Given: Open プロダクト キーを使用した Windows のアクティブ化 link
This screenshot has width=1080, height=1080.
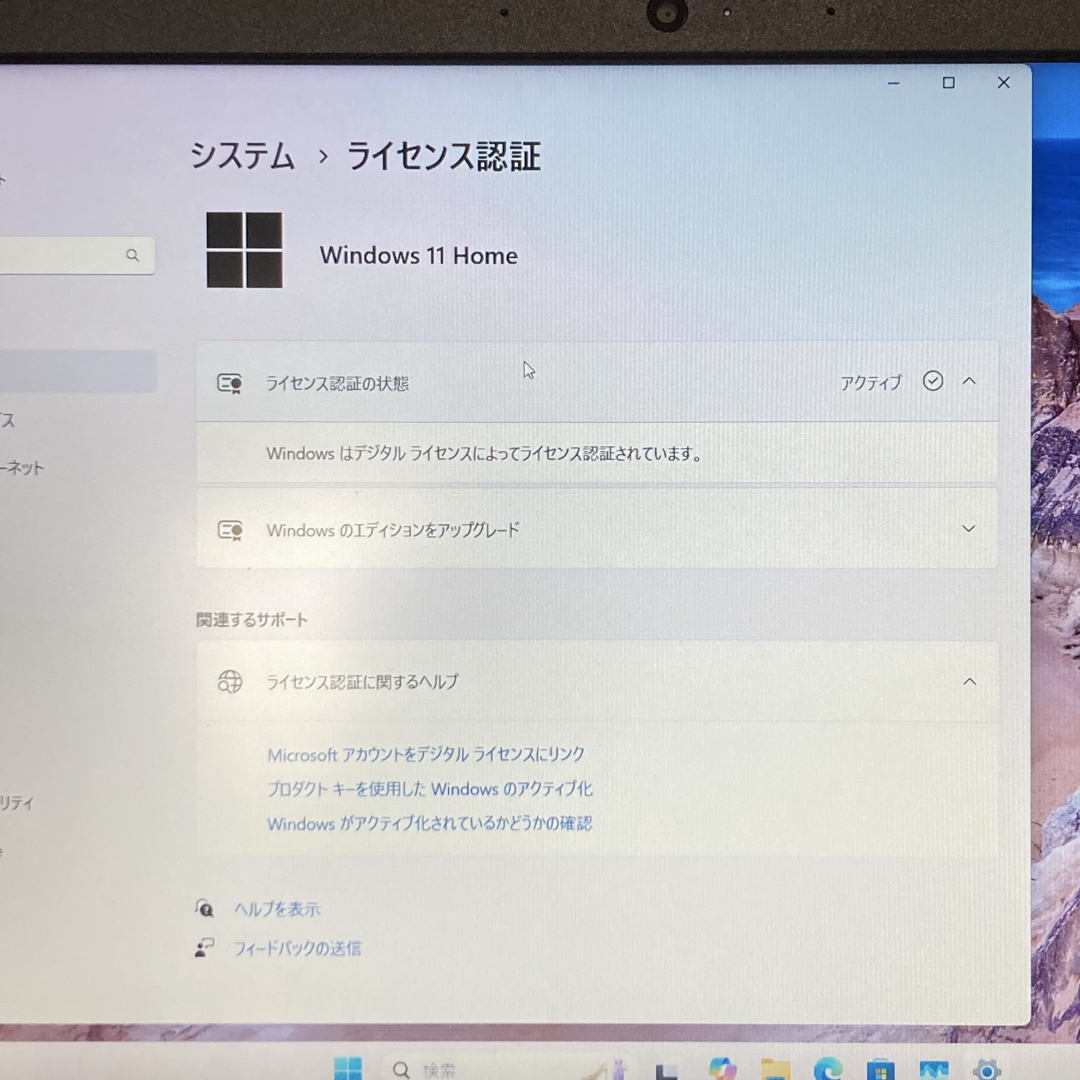Looking at the screenshot, I should click(x=430, y=789).
